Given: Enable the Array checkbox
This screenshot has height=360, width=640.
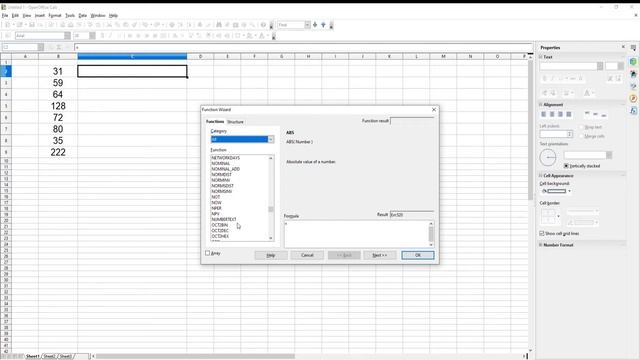Looking at the screenshot, I should 207,253.
